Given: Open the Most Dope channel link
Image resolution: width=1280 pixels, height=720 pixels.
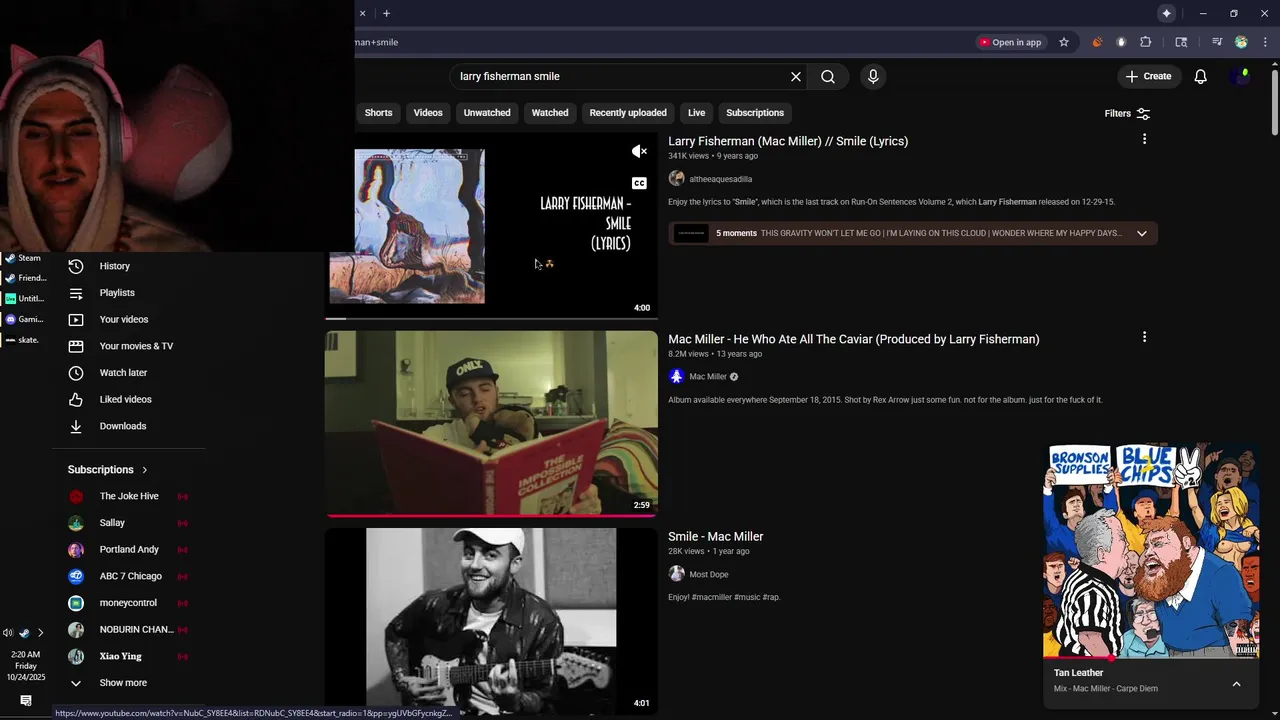Looking at the screenshot, I should coord(709,575).
